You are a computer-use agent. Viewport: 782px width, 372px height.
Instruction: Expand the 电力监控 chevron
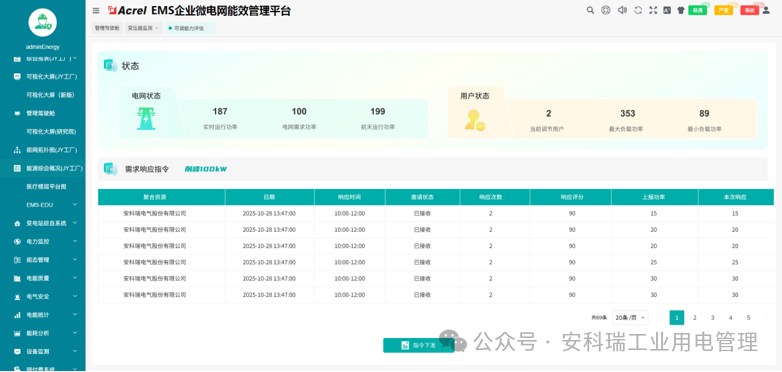click(75, 241)
